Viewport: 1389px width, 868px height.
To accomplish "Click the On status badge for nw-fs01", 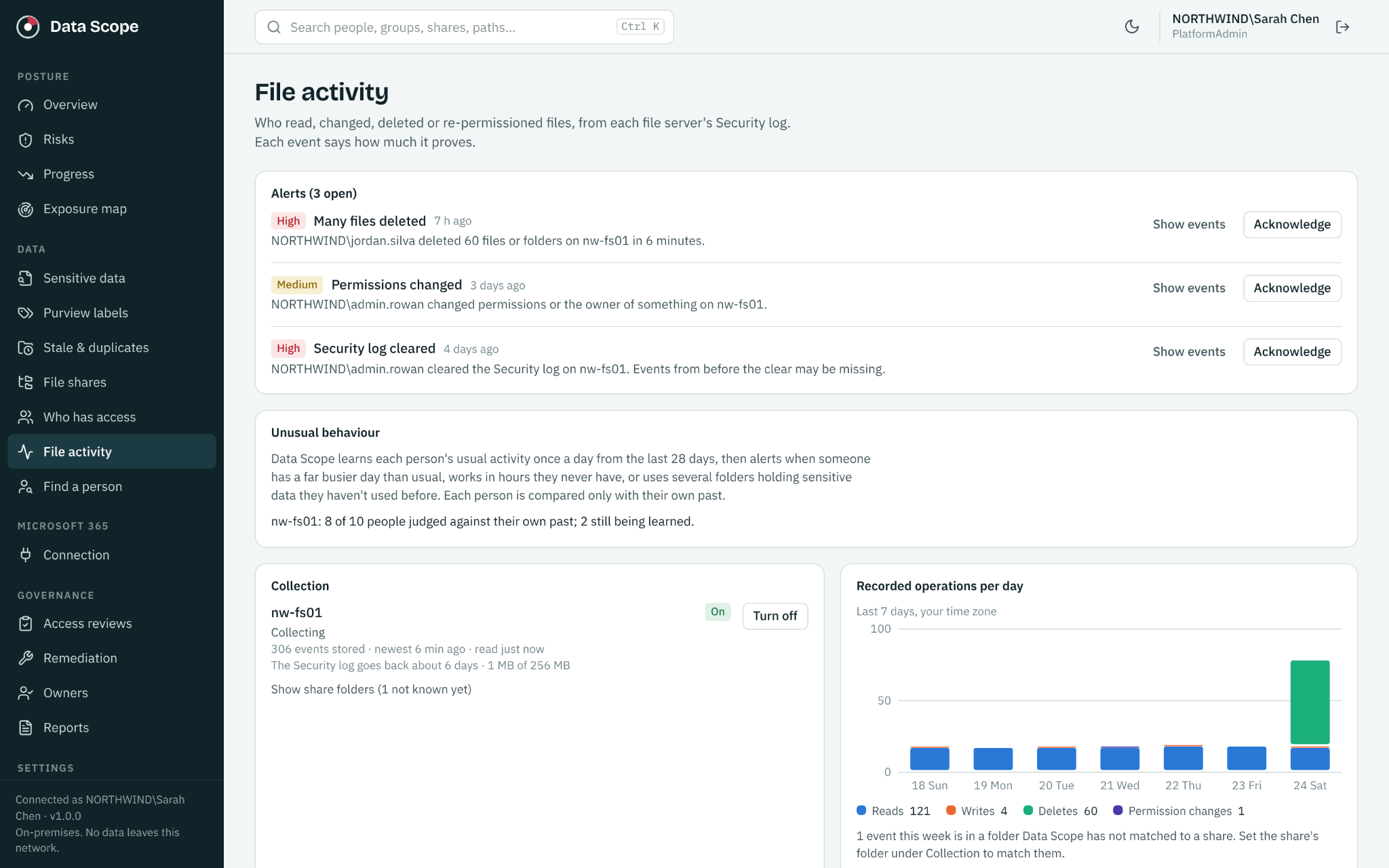I will click(718, 612).
